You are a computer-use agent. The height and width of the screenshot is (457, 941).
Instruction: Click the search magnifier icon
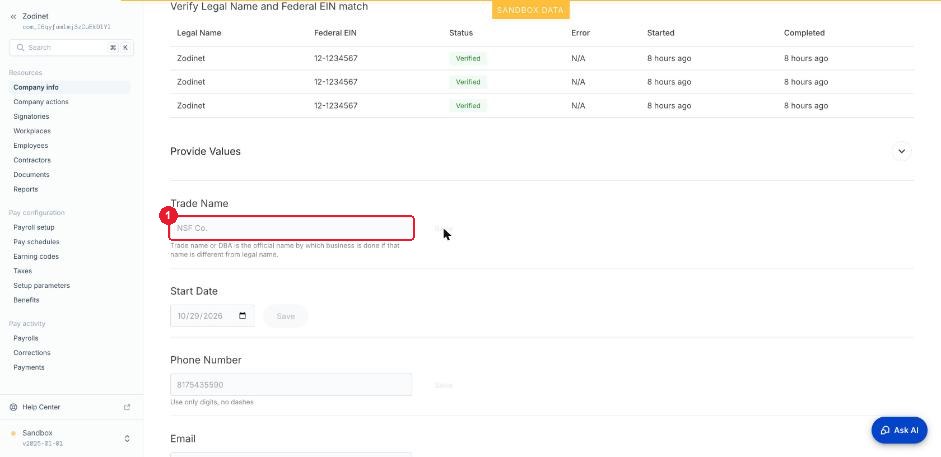tap(20, 47)
